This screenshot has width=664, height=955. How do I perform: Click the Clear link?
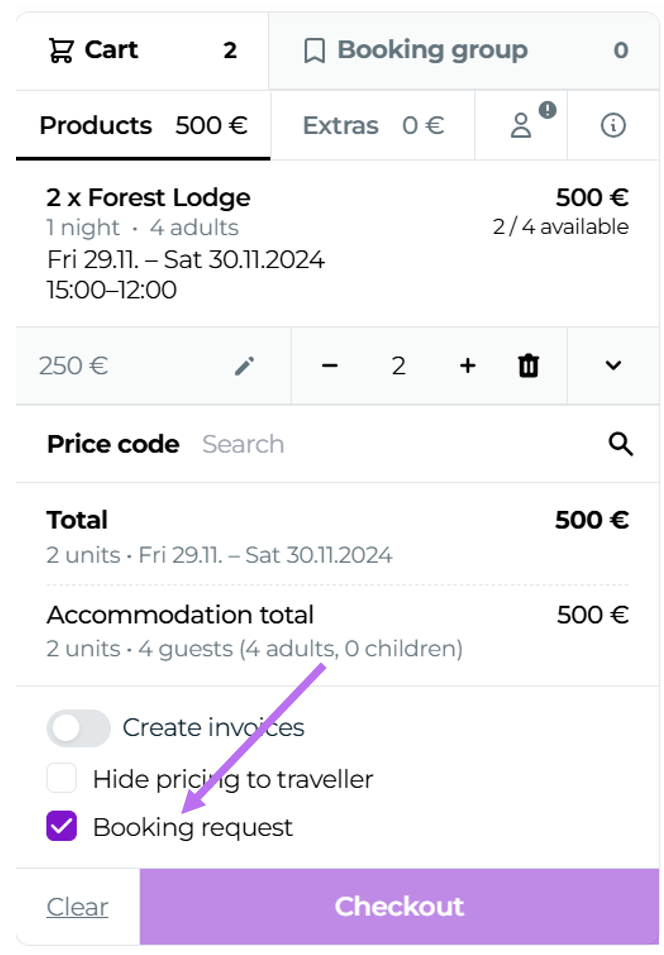tap(77, 907)
